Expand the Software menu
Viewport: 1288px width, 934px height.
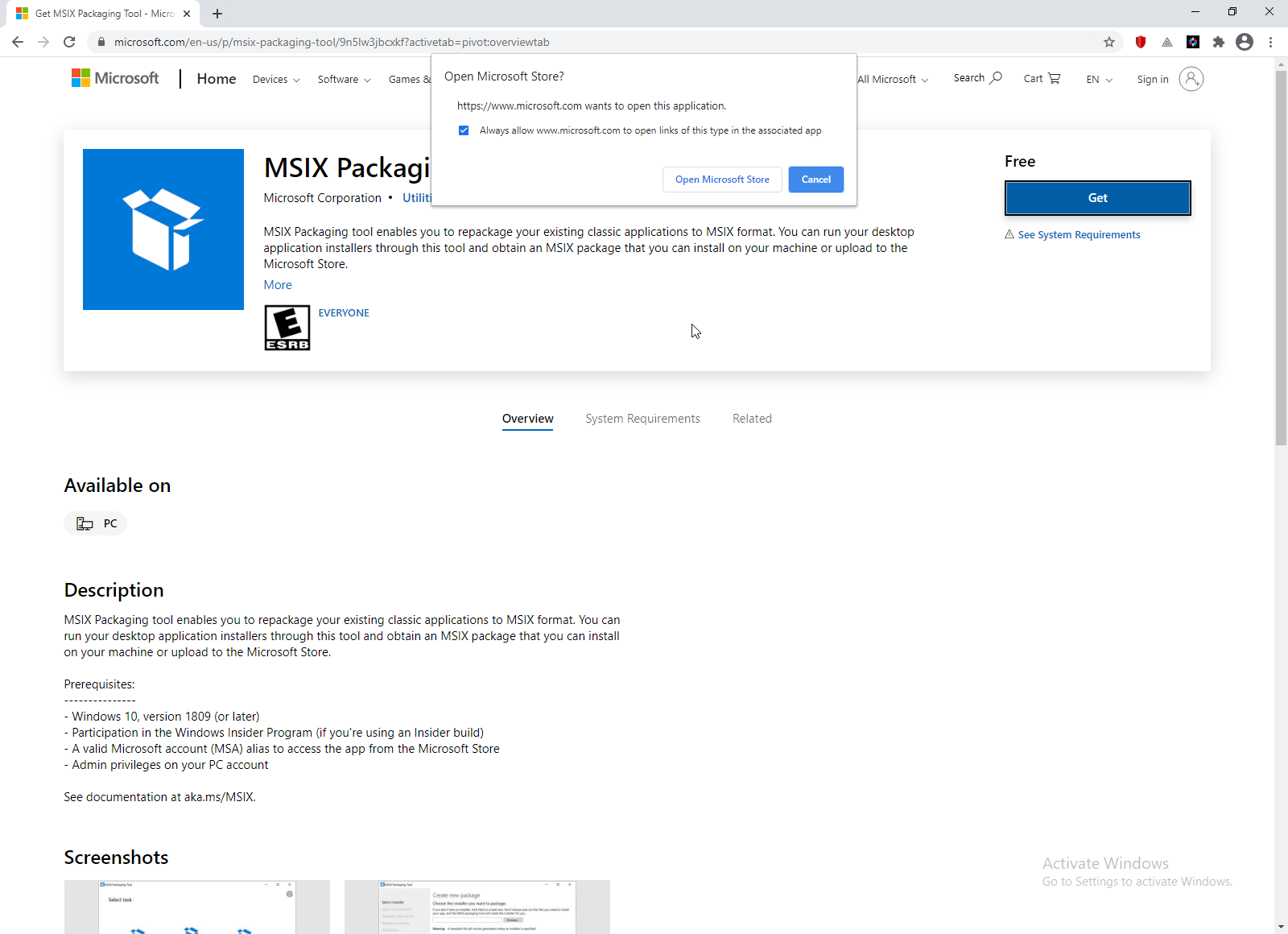coord(344,80)
